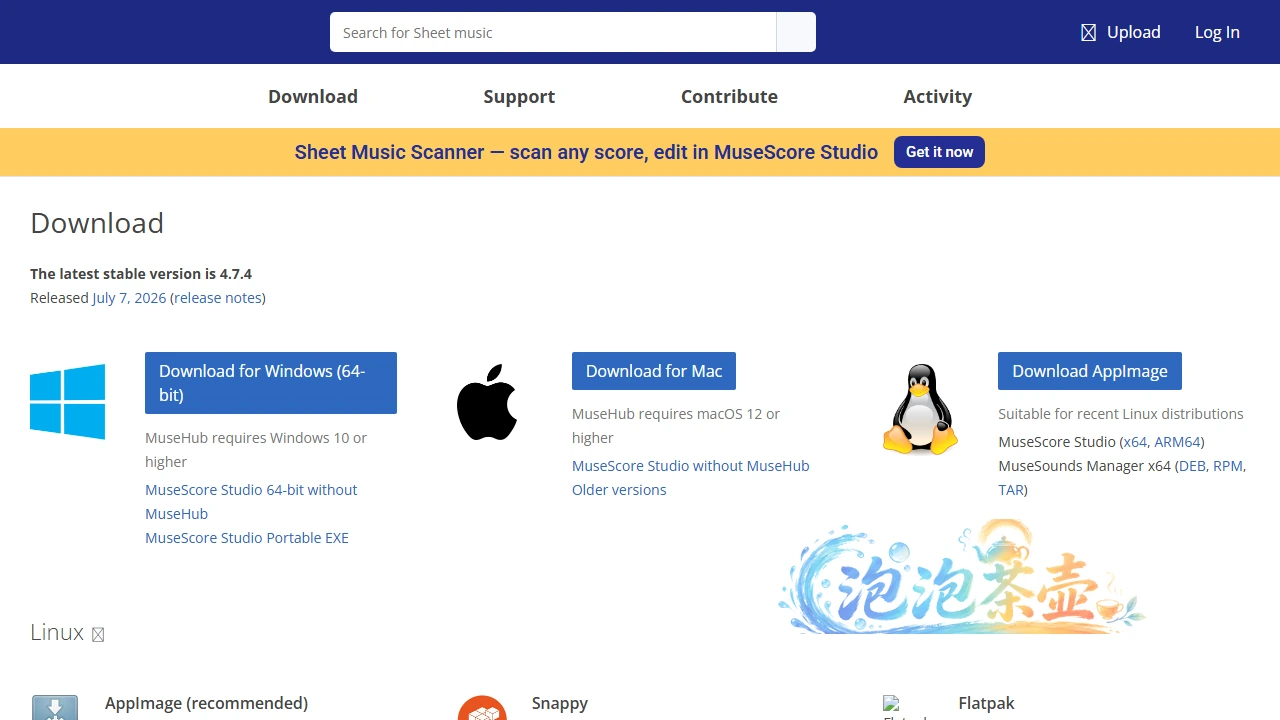1280x720 pixels.
Task: Open the Contribute menu item
Action: coord(729,96)
